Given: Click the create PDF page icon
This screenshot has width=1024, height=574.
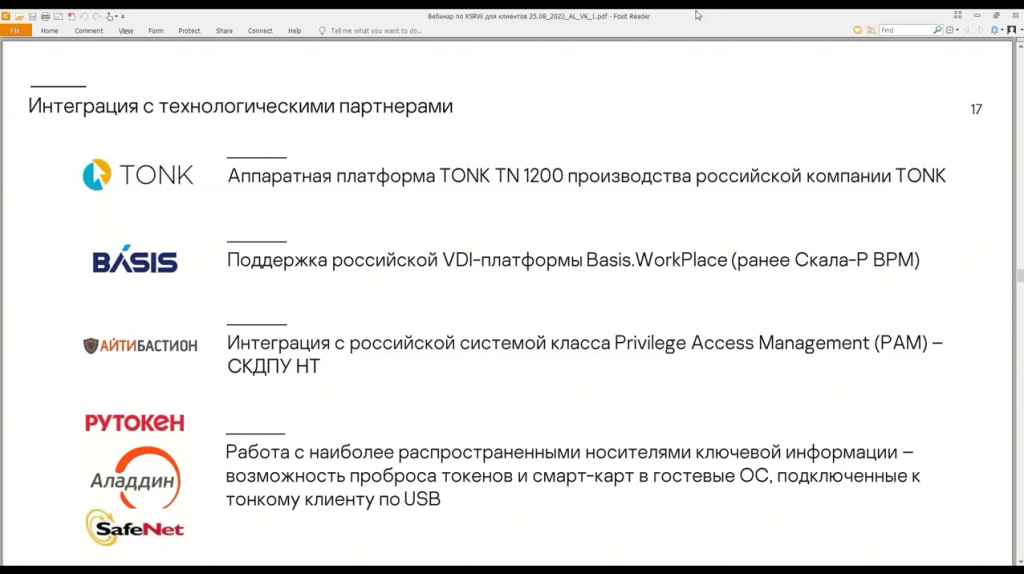Looking at the screenshot, I should click(x=71, y=16).
